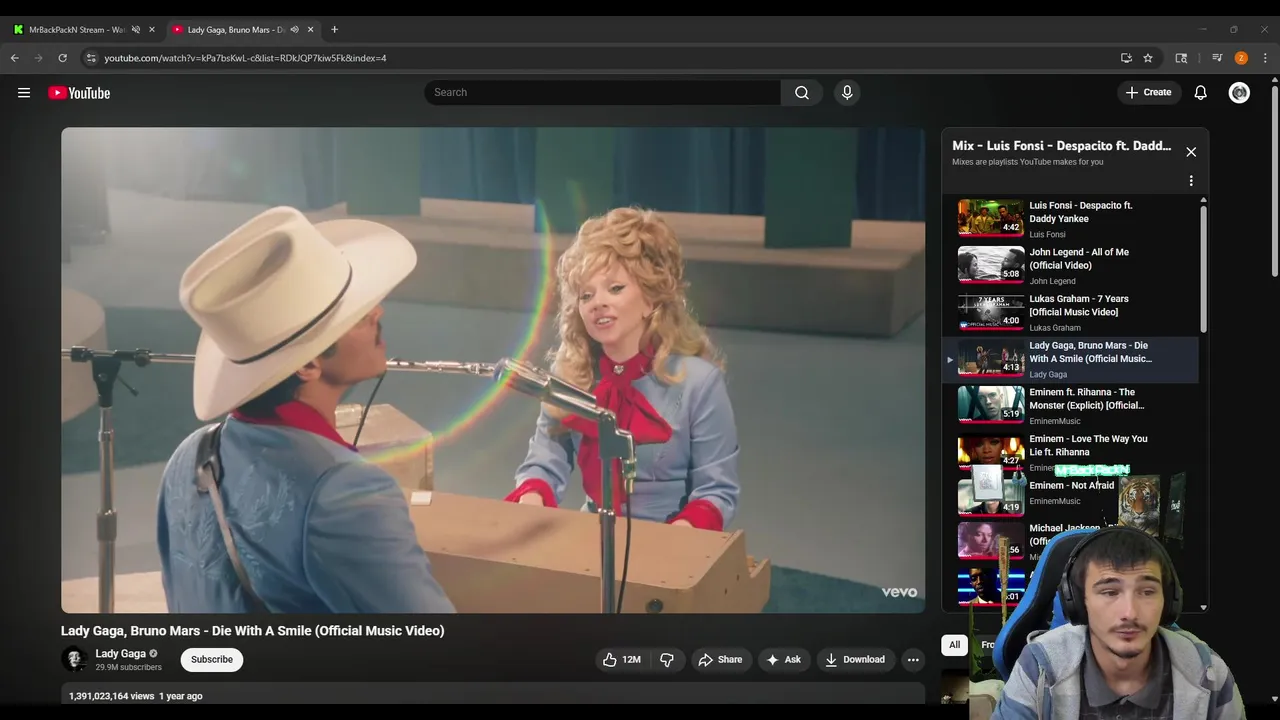The image size is (1280, 720).
Task: Select the All filter chip
Action: point(954,645)
